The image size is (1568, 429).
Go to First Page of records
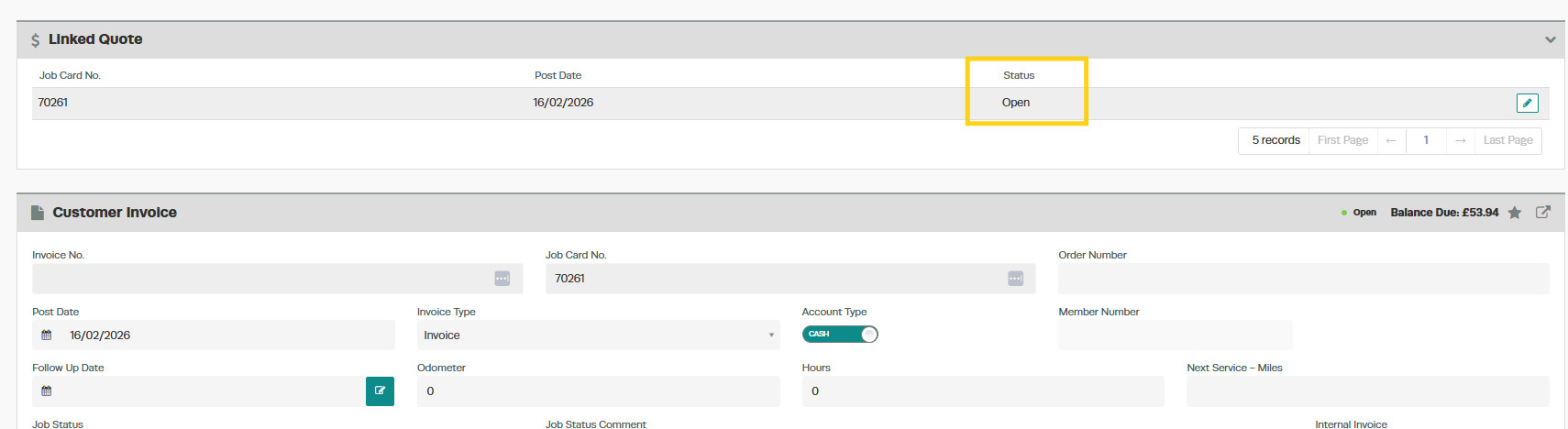pos(1342,140)
